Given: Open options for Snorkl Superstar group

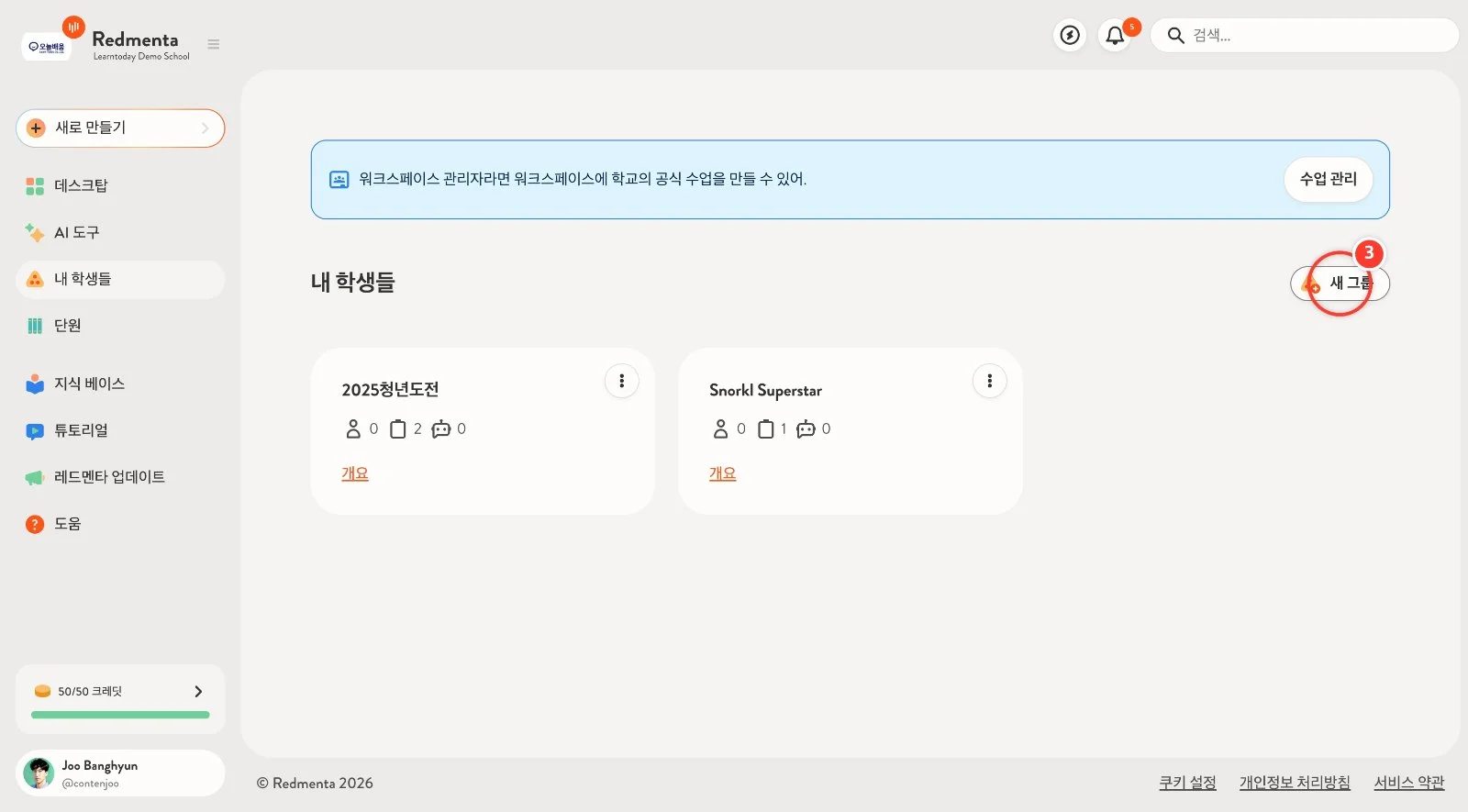Looking at the screenshot, I should coord(990,381).
